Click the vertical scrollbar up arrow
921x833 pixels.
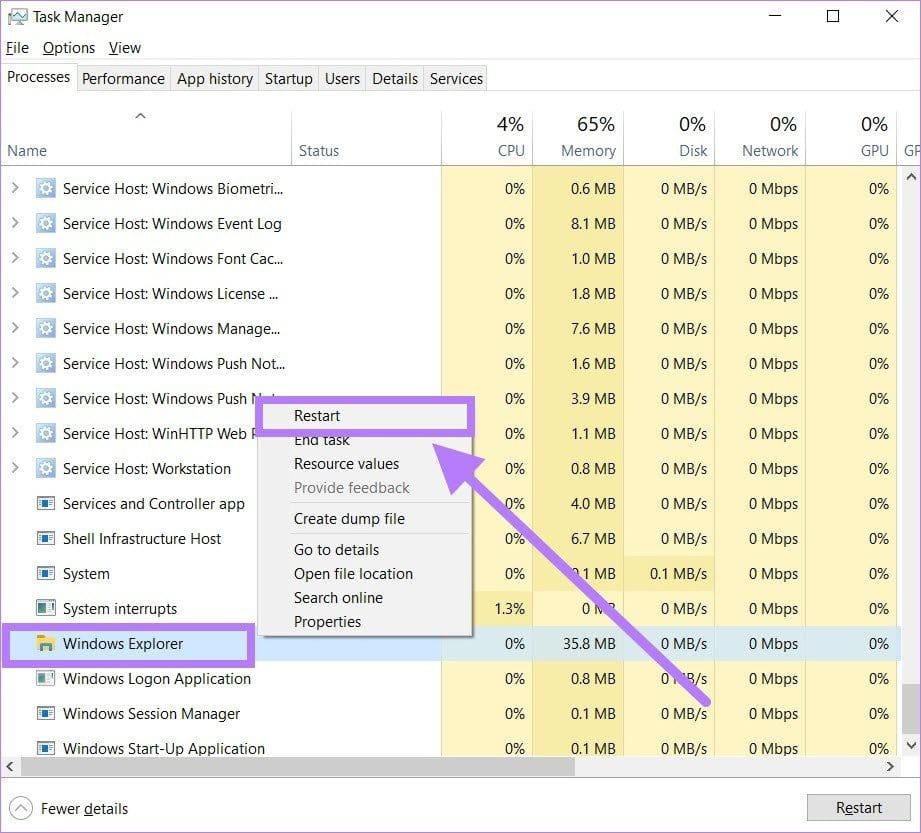point(911,176)
